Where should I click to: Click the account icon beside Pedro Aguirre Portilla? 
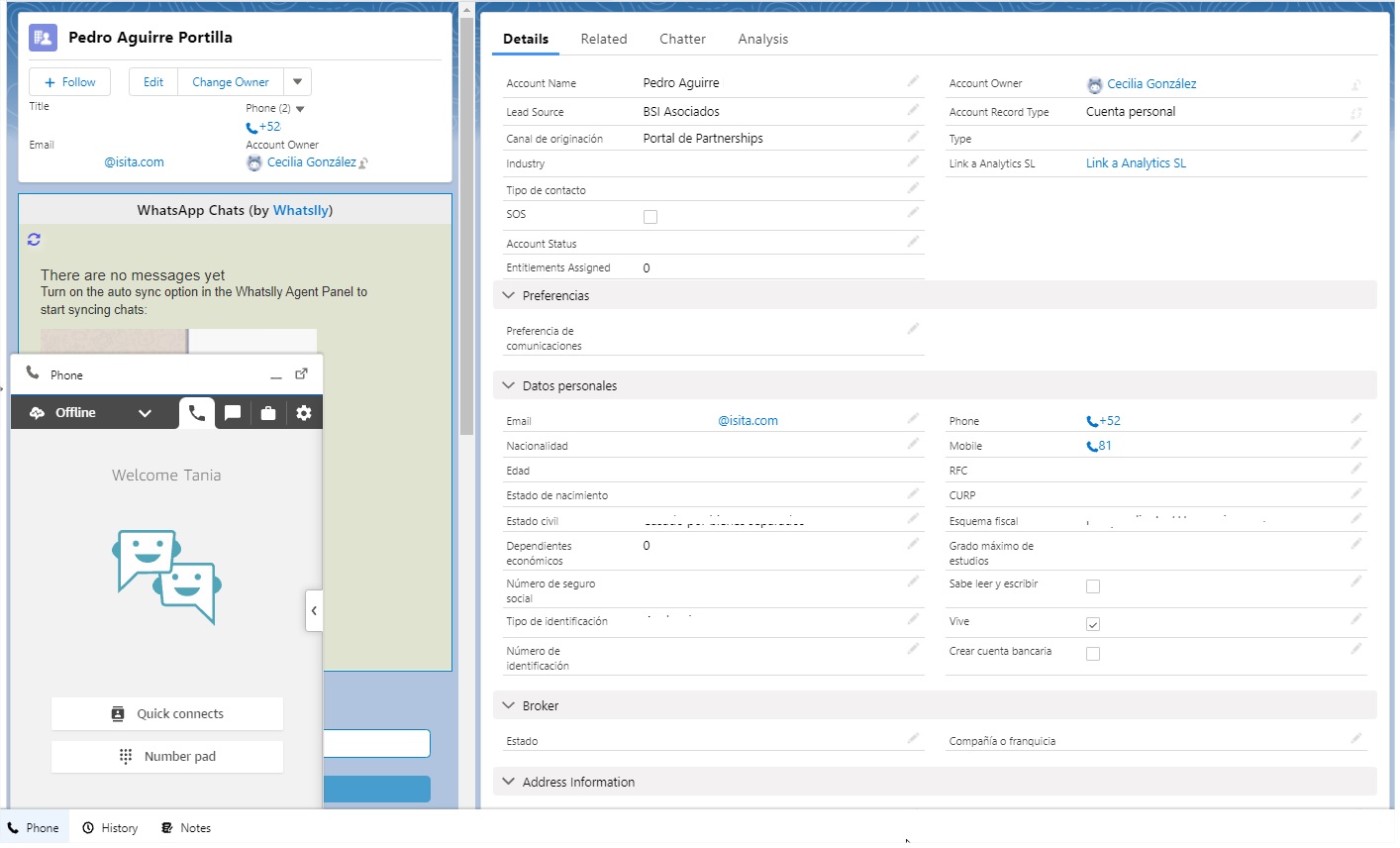point(43,38)
